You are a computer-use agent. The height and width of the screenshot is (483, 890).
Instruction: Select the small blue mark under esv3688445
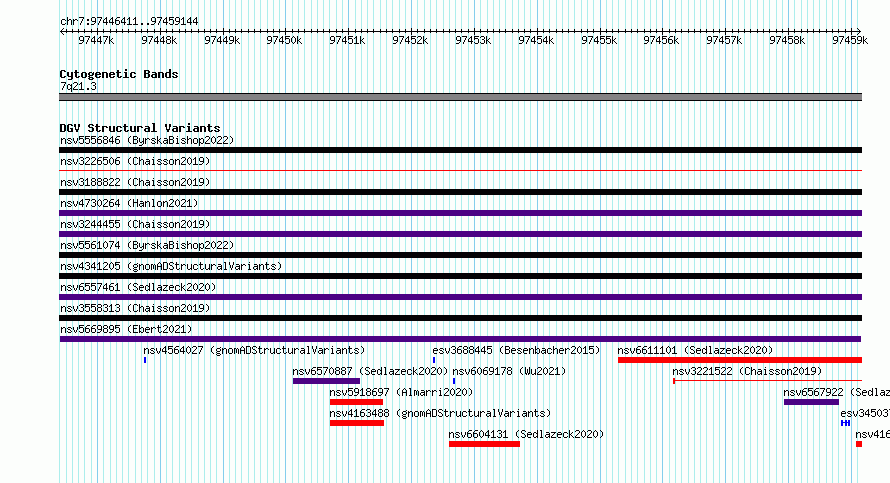pyautogui.click(x=434, y=360)
